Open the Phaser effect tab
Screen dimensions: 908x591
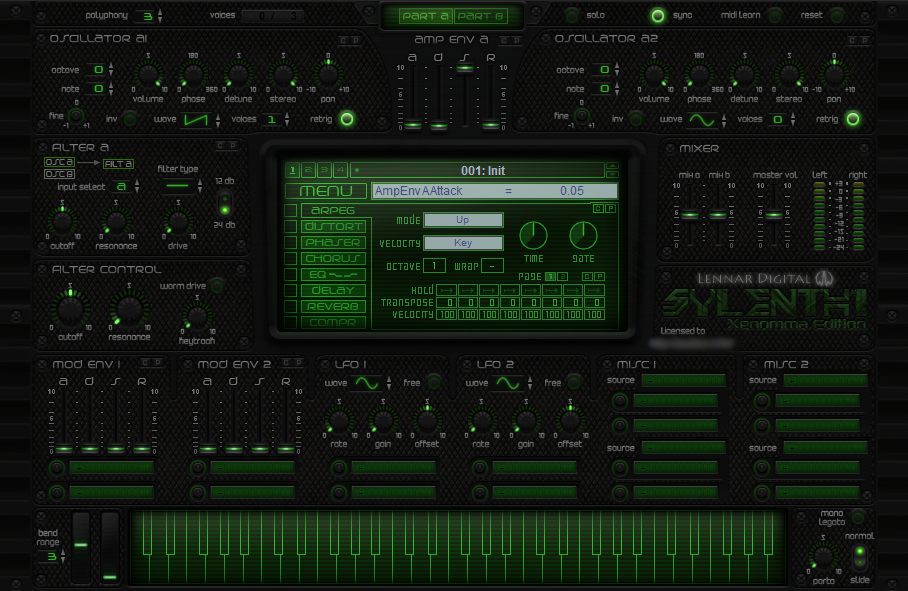333,242
